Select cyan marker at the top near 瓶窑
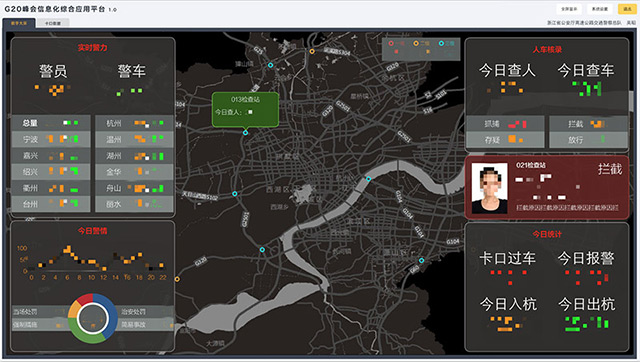Image resolution: width=640 pixels, height=362 pixels. coord(270,65)
